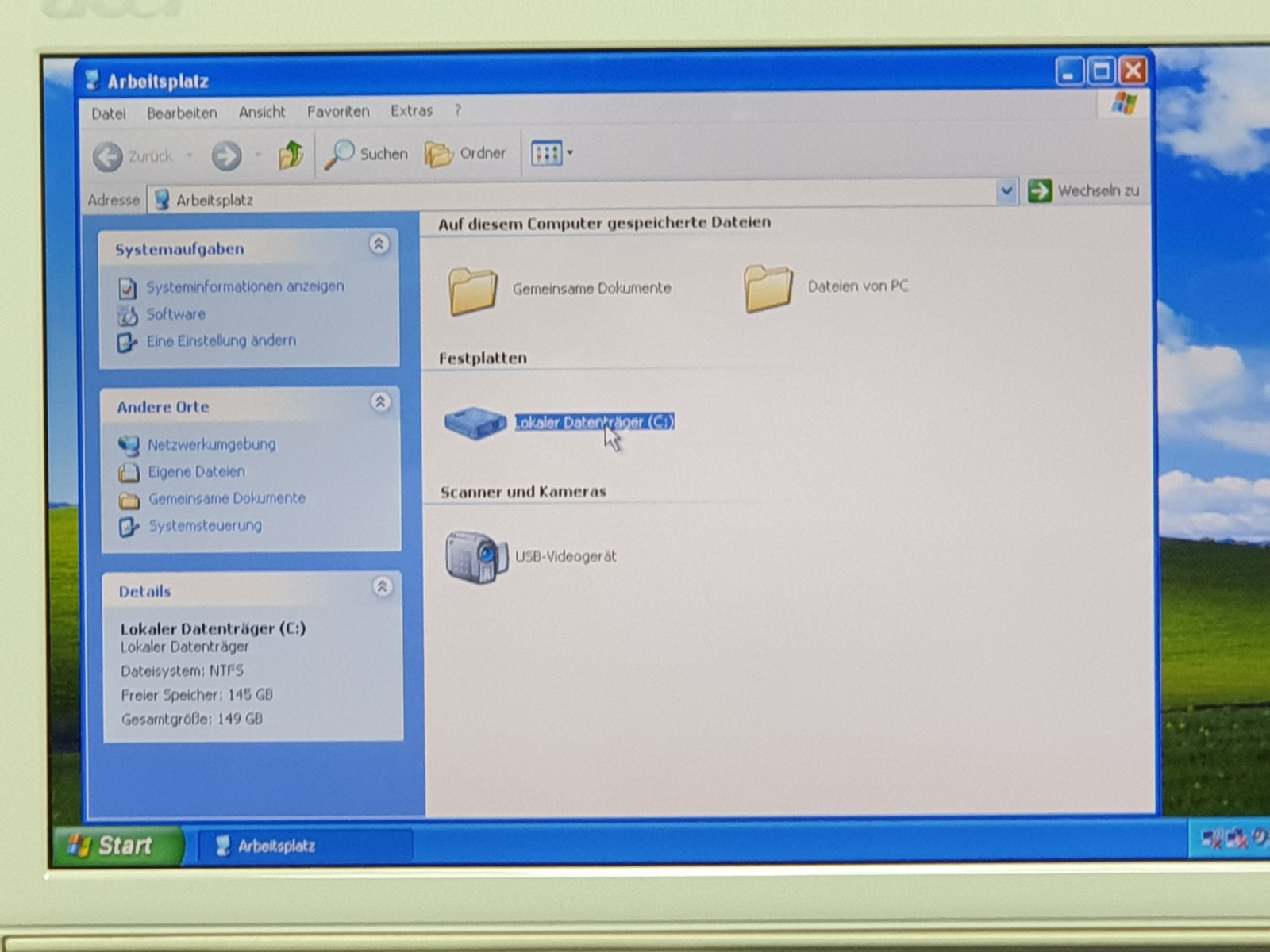Screen dimensions: 1270x952
Task: Collapse the Details panel
Action: pyautogui.click(x=382, y=587)
